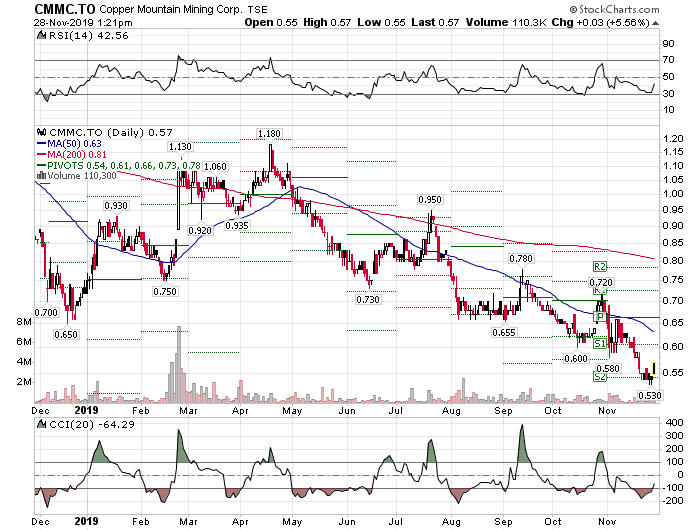Click the 0.650 low price label
Image resolution: width=700 pixels, height=530 pixels.
click(66, 334)
